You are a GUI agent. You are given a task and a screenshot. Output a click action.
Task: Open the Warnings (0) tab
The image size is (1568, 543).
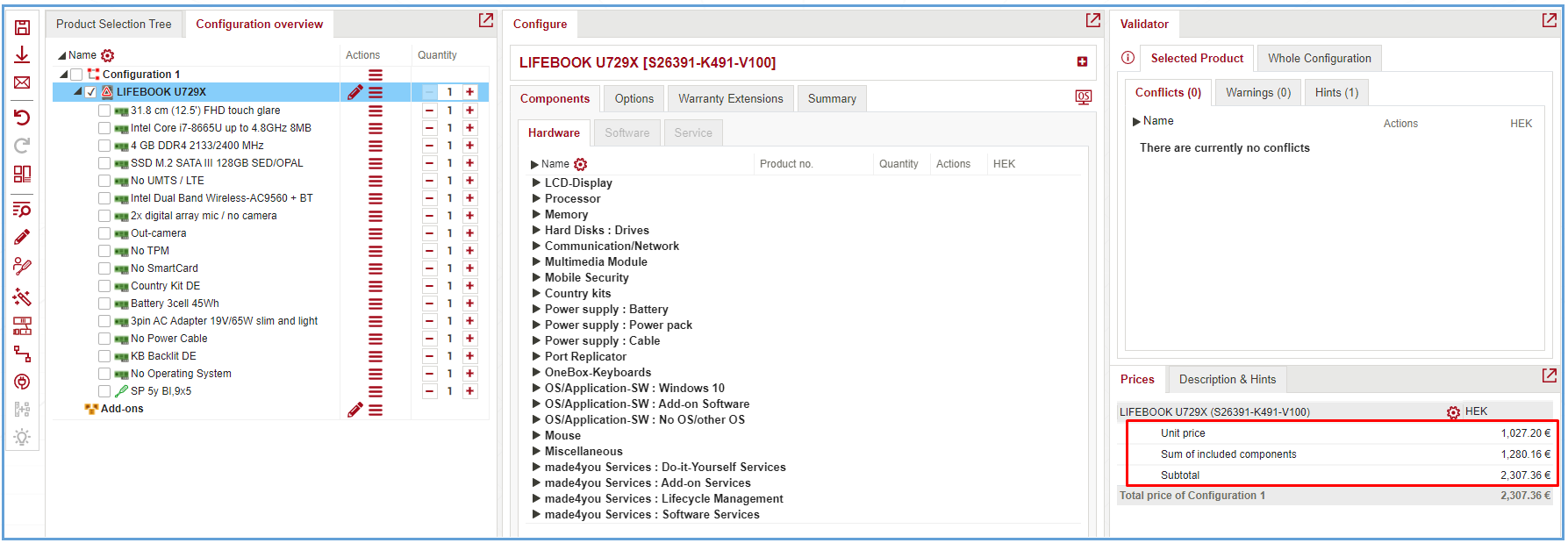point(1258,92)
